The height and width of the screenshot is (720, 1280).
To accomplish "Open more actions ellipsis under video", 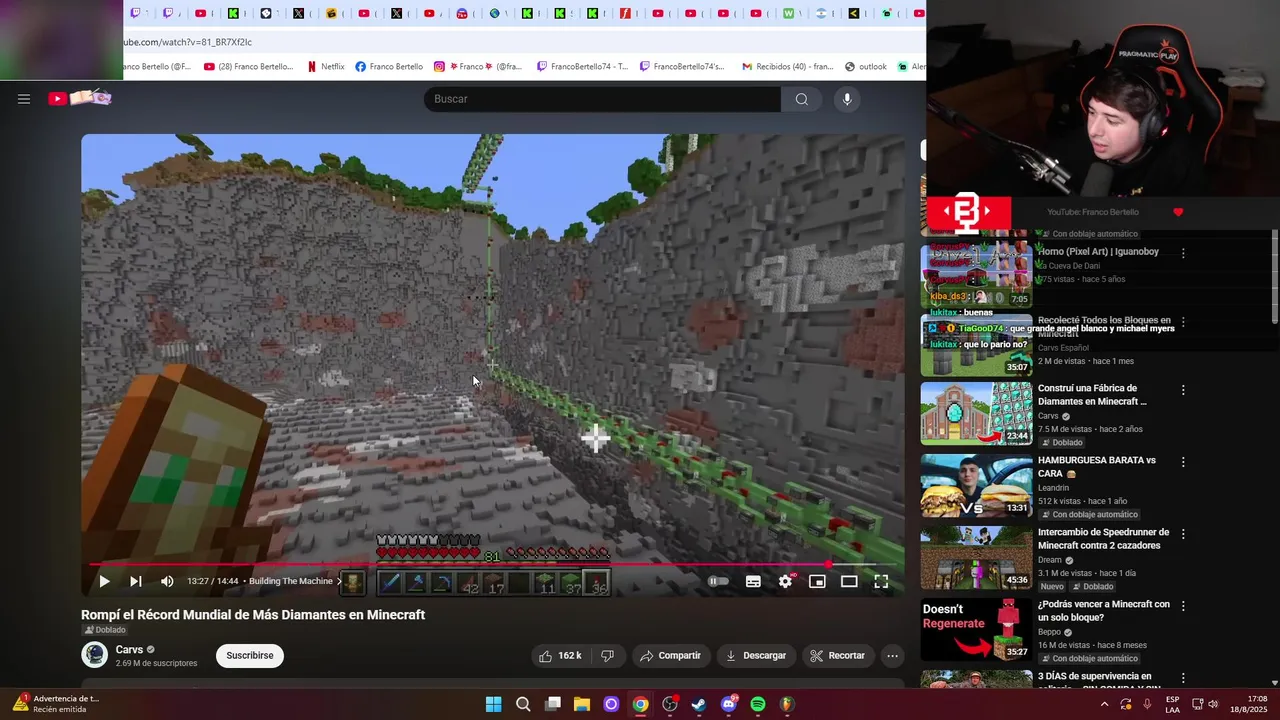I will pos(892,656).
